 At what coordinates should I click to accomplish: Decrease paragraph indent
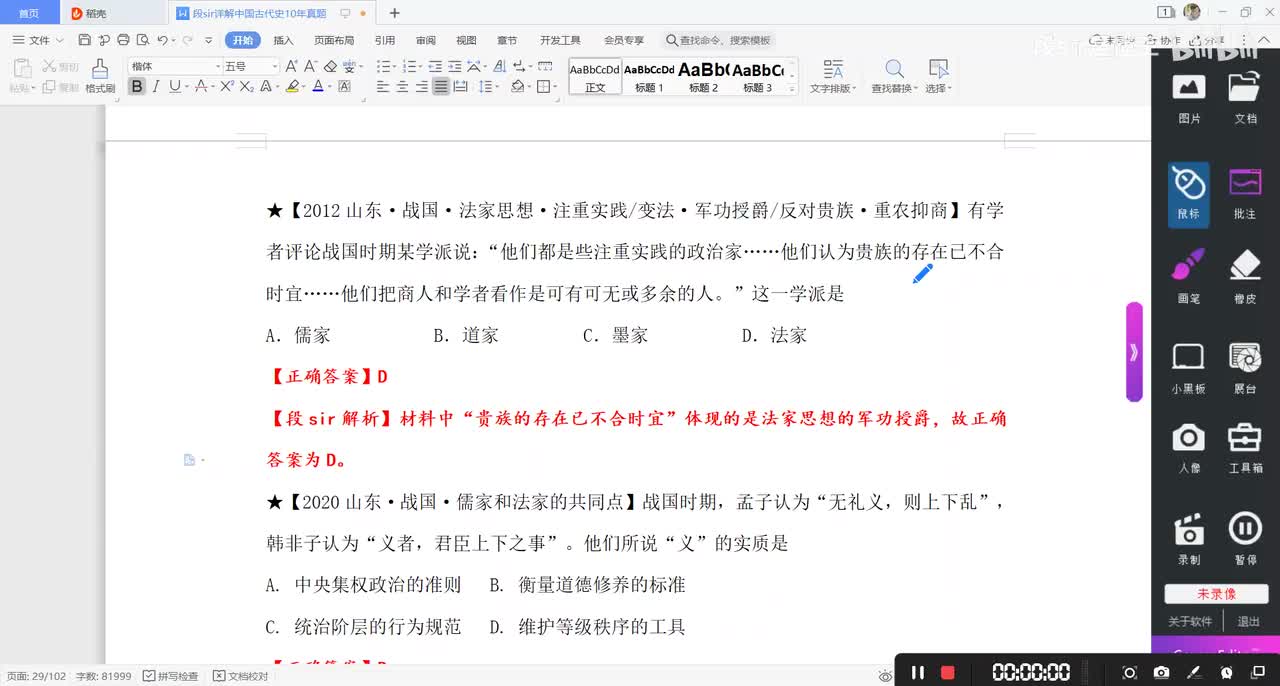pos(435,66)
